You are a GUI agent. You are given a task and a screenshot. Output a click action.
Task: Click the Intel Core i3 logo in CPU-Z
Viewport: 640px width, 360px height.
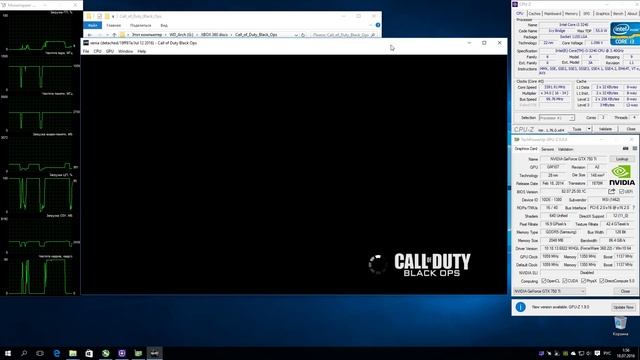(624, 33)
